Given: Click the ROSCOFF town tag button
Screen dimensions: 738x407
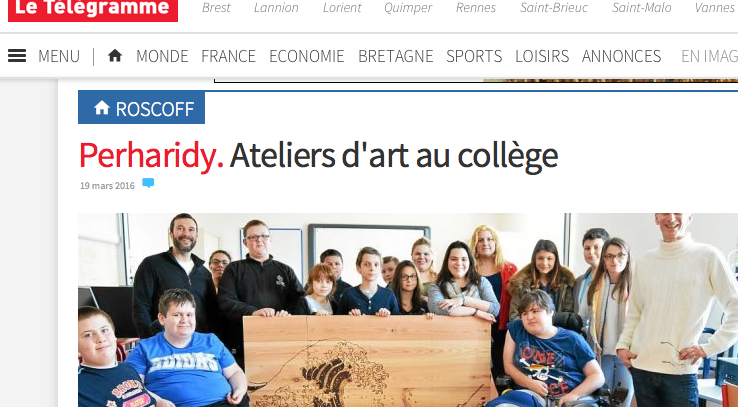Looking at the screenshot, I should tap(141, 108).
